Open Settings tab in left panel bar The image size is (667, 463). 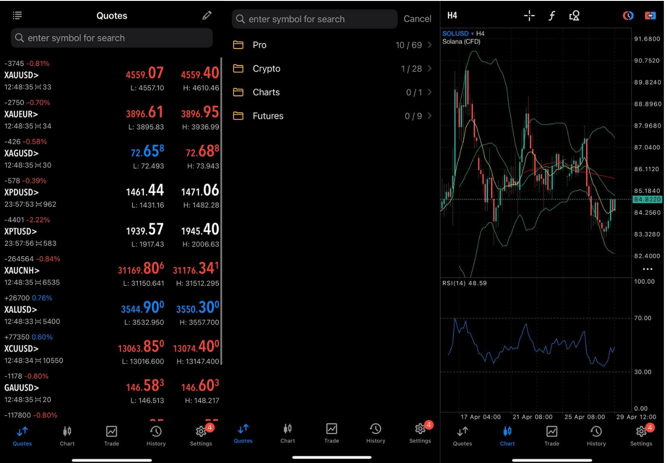(201, 436)
